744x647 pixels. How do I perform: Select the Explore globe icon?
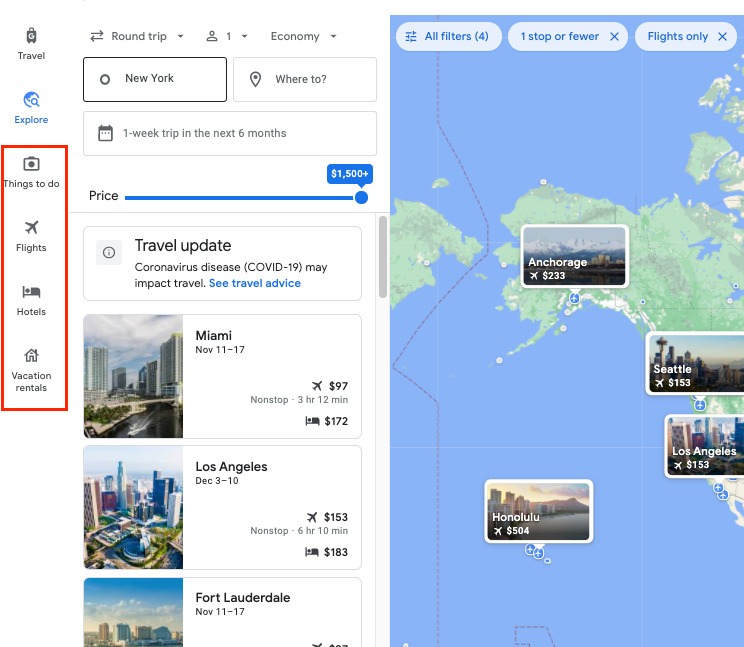[31, 100]
